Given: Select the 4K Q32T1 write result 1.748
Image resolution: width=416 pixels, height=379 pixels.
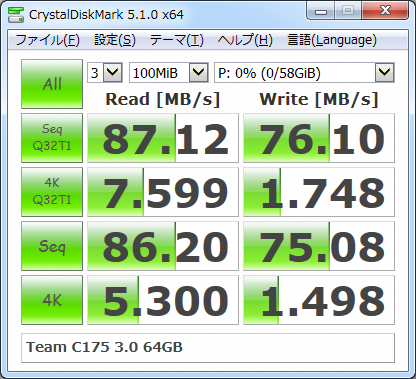Looking at the screenshot, I should (x=319, y=192).
